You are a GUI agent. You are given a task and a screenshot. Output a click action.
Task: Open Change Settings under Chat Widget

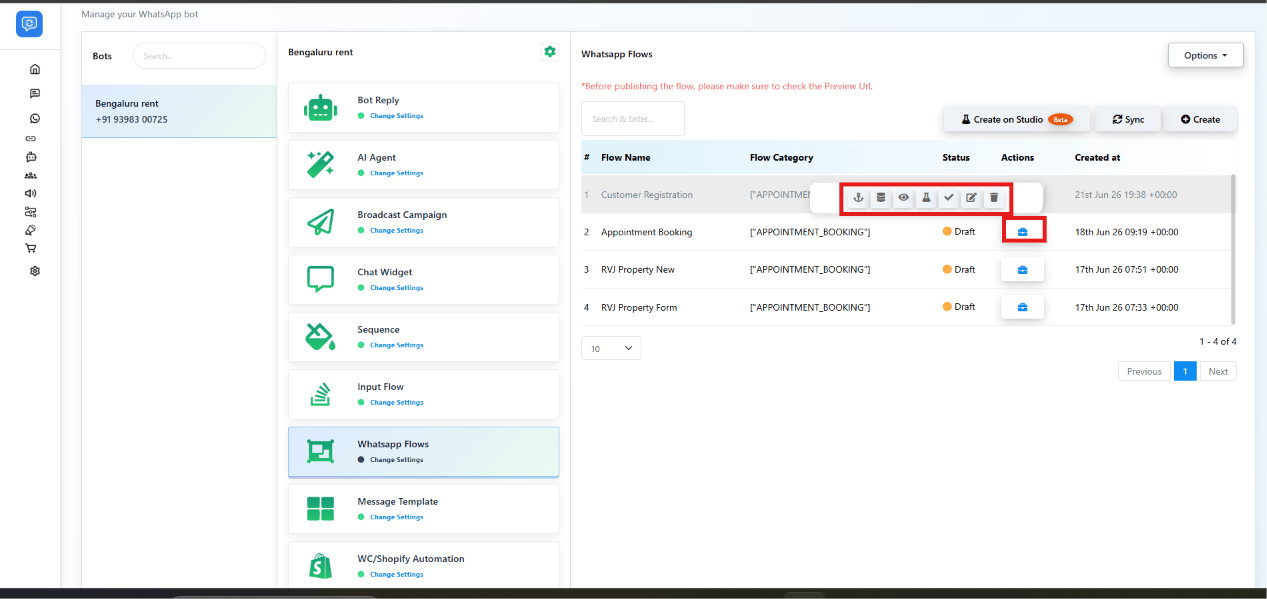396,288
